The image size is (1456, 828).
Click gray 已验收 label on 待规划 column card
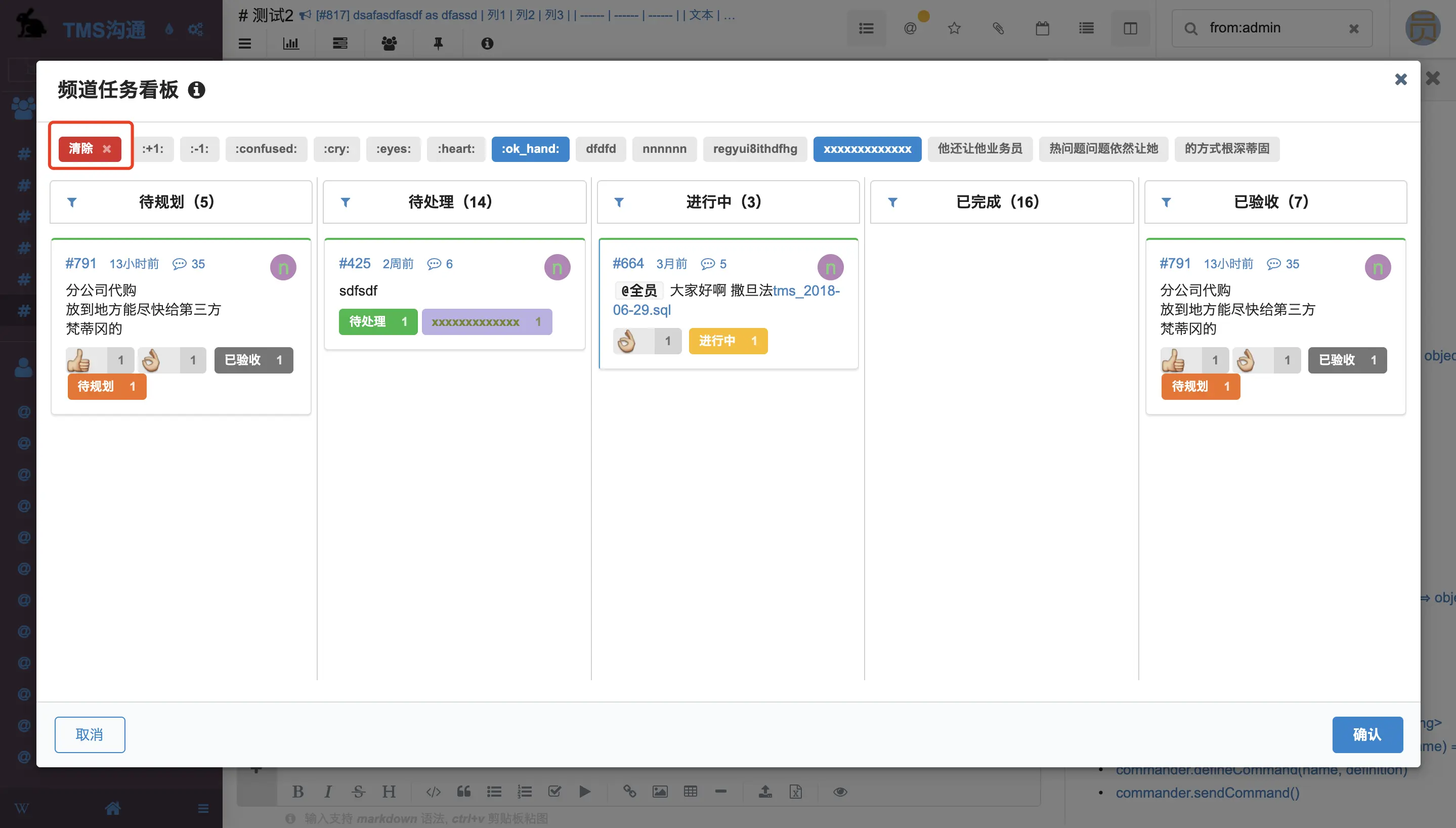(253, 360)
